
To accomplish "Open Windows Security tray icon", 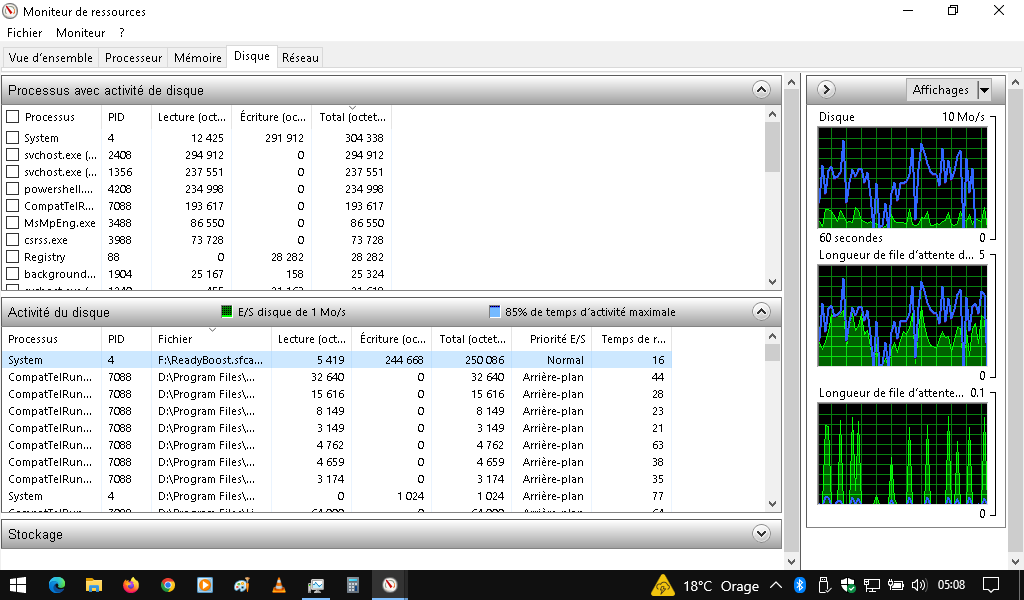I will pos(848,585).
